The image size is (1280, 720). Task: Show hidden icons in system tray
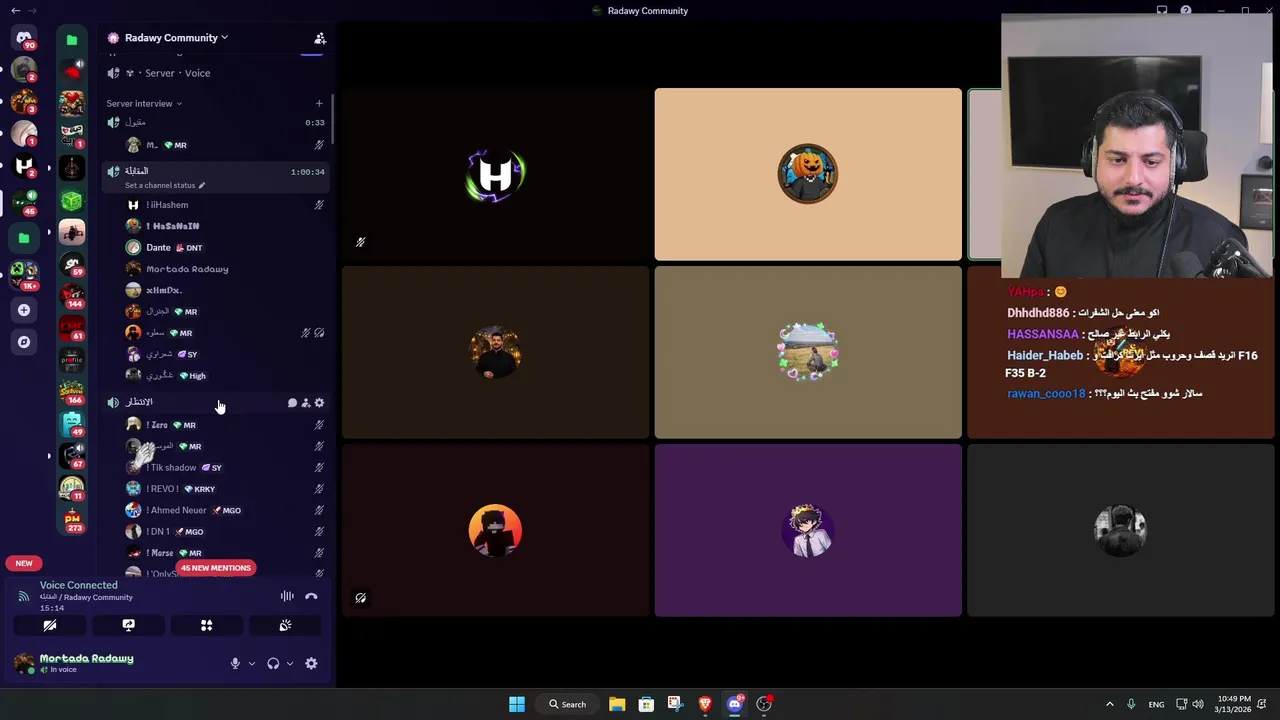(x=1109, y=704)
